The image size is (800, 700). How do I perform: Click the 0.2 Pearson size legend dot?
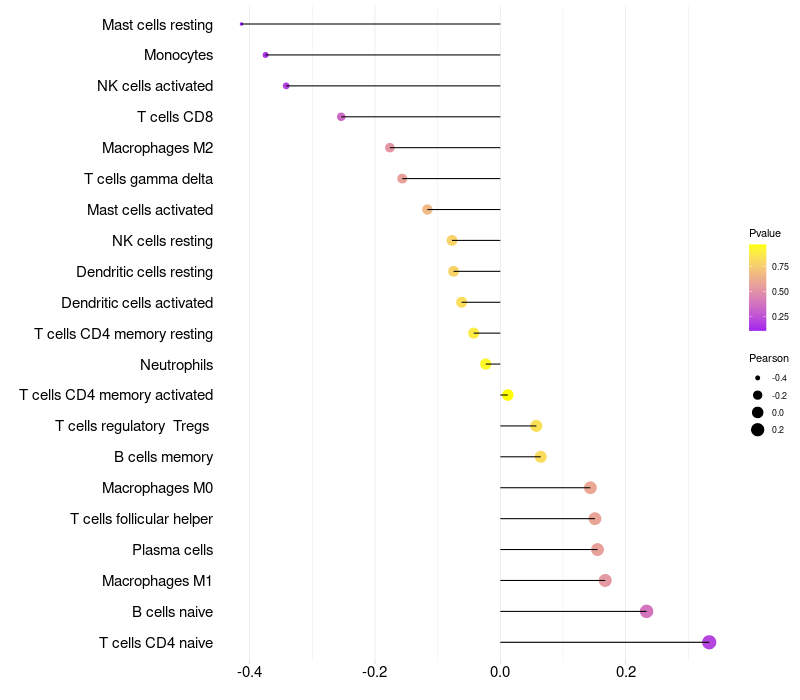click(x=758, y=430)
